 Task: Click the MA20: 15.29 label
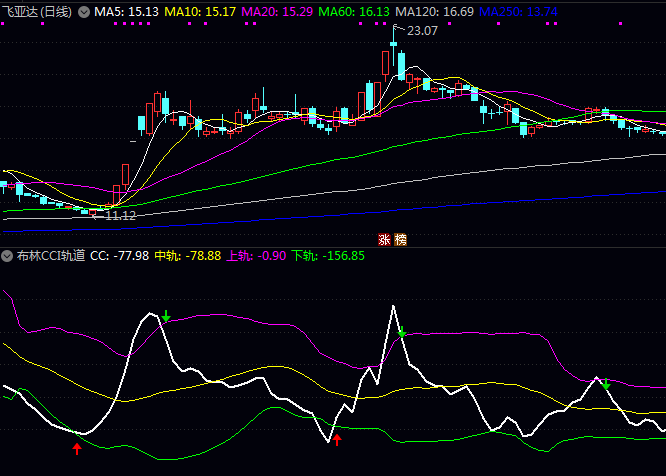coord(277,12)
